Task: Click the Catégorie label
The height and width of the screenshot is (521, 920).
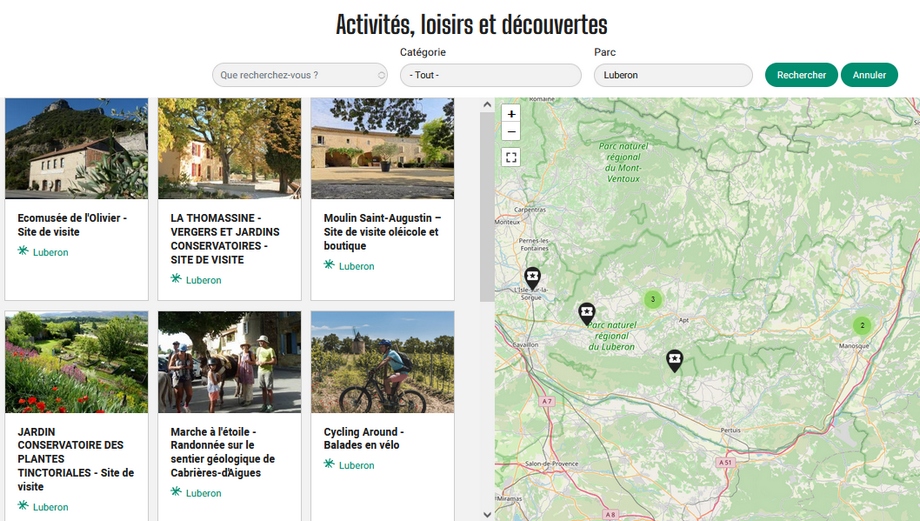Action: point(423,52)
